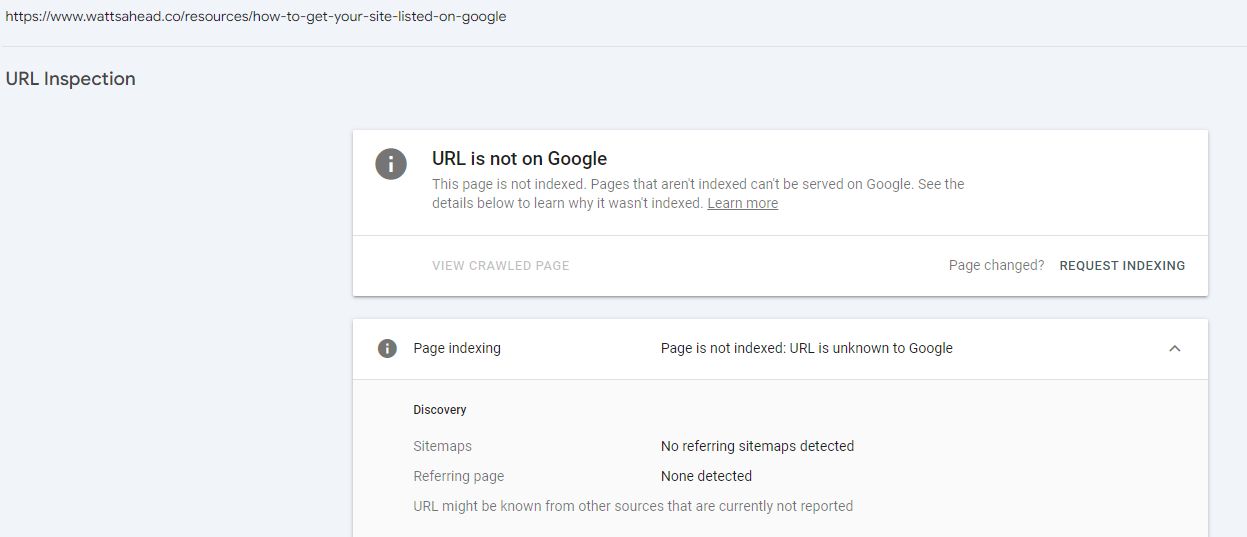Image resolution: width=1247 pixels, height=537 pixels.
Task: Click the info icon beside 'URL is not on Google'
Action: point(391,164)
